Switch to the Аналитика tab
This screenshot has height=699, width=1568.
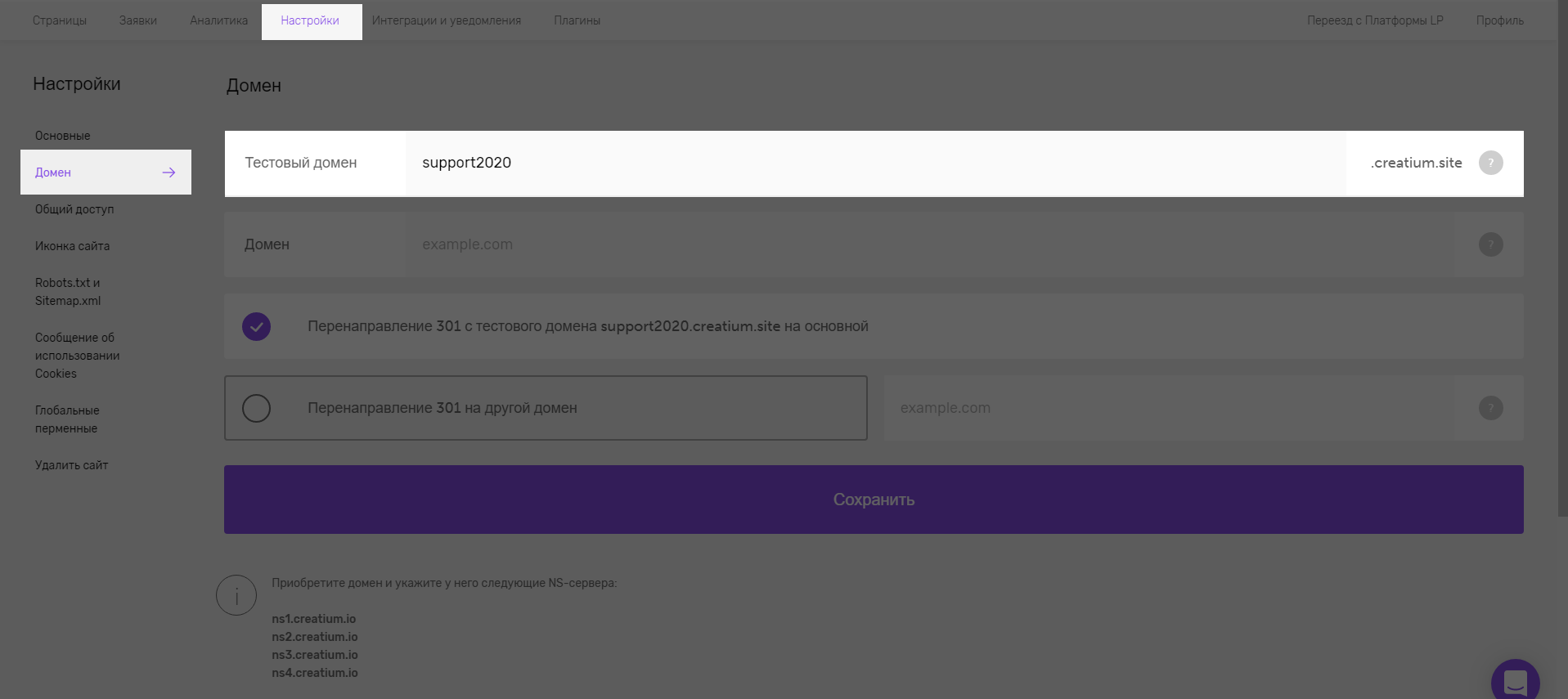pyautogui.click(x=218, y=20)
